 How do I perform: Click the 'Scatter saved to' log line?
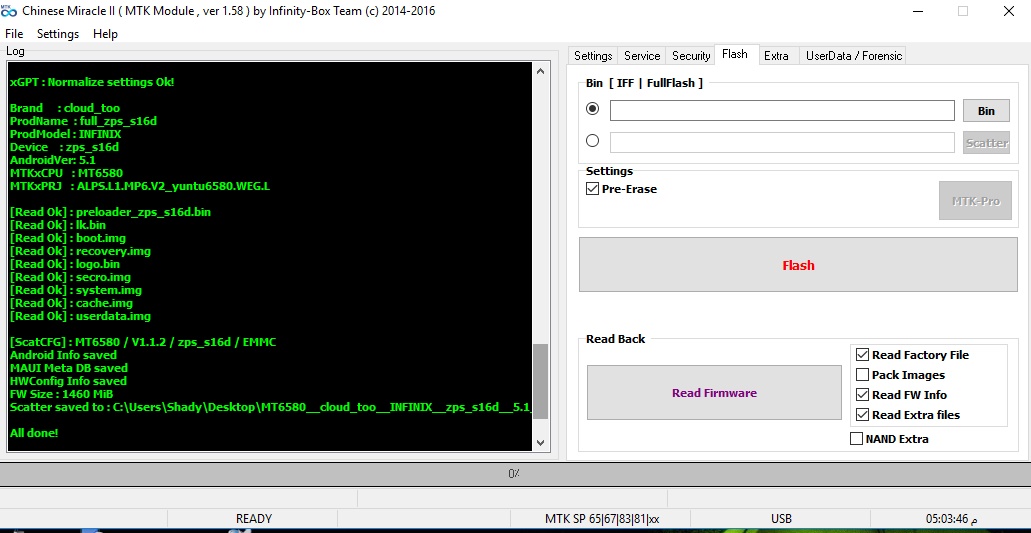270,407
